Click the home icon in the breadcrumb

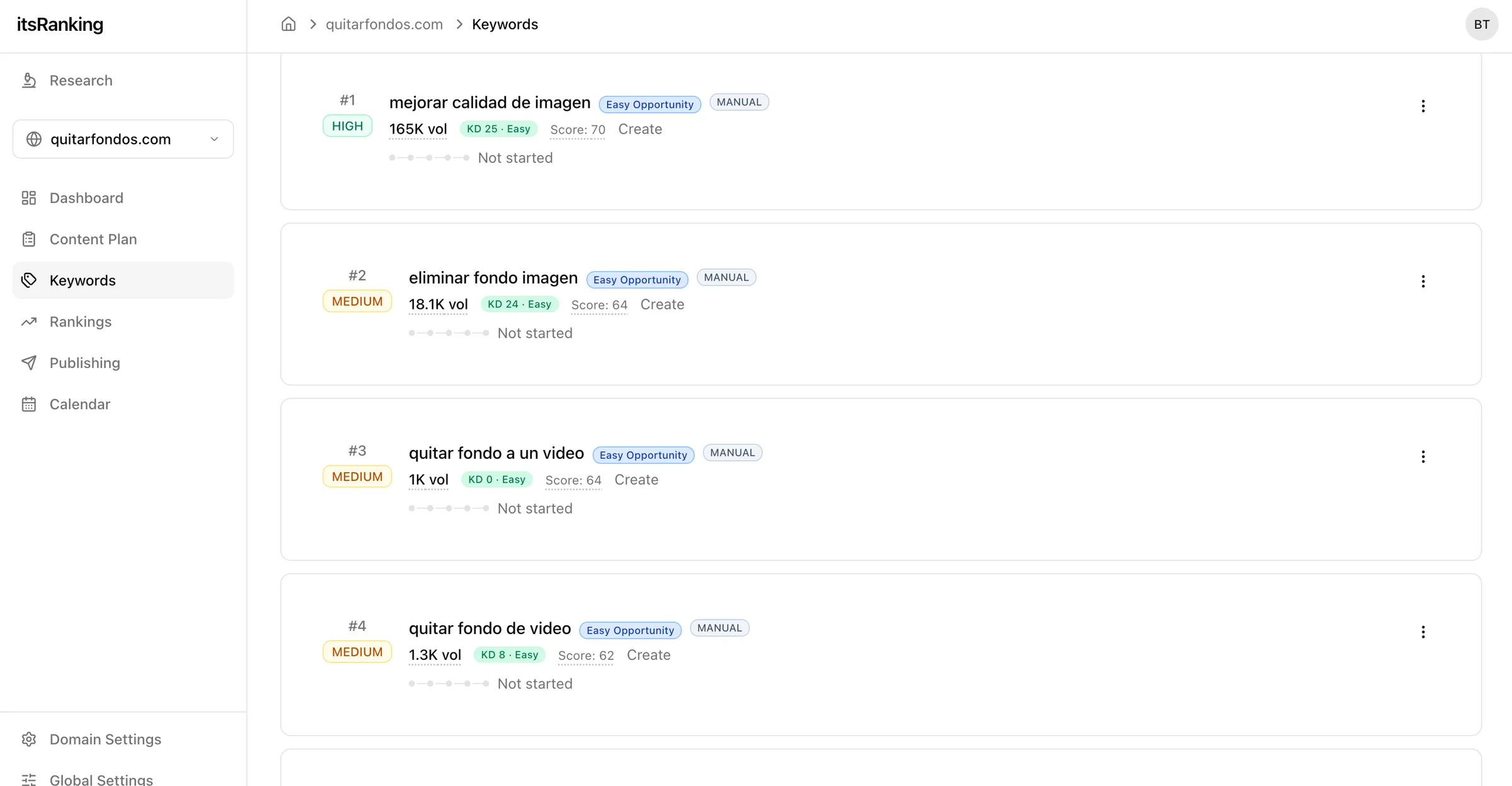288,23
